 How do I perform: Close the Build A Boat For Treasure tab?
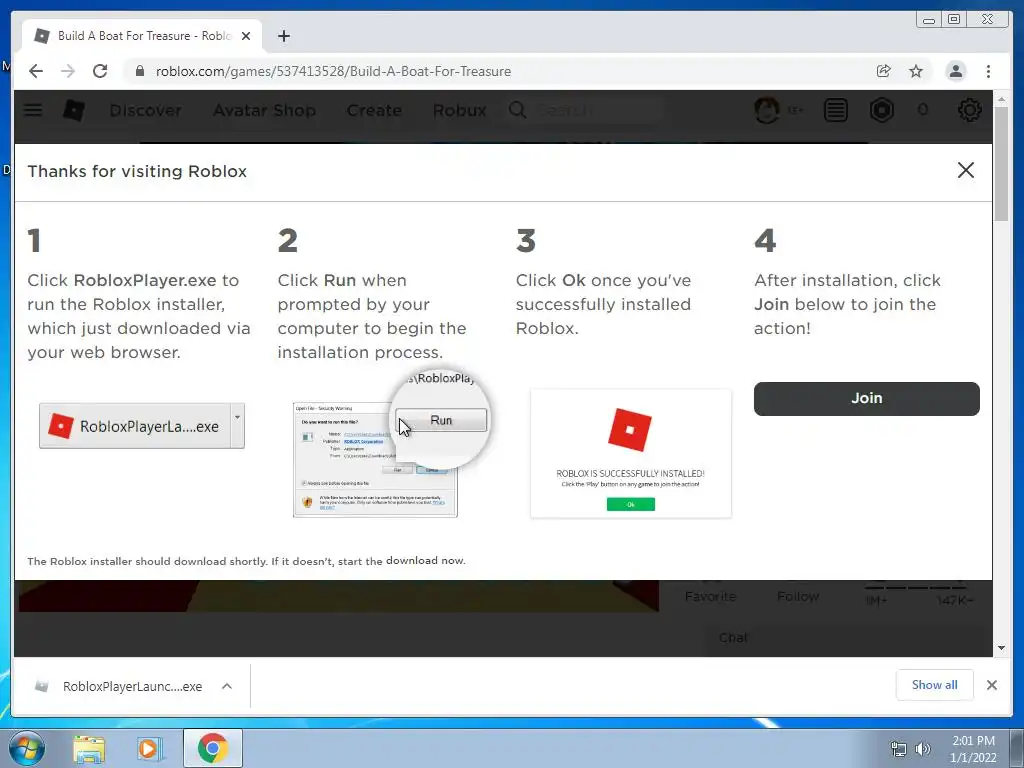pos(246,36)
